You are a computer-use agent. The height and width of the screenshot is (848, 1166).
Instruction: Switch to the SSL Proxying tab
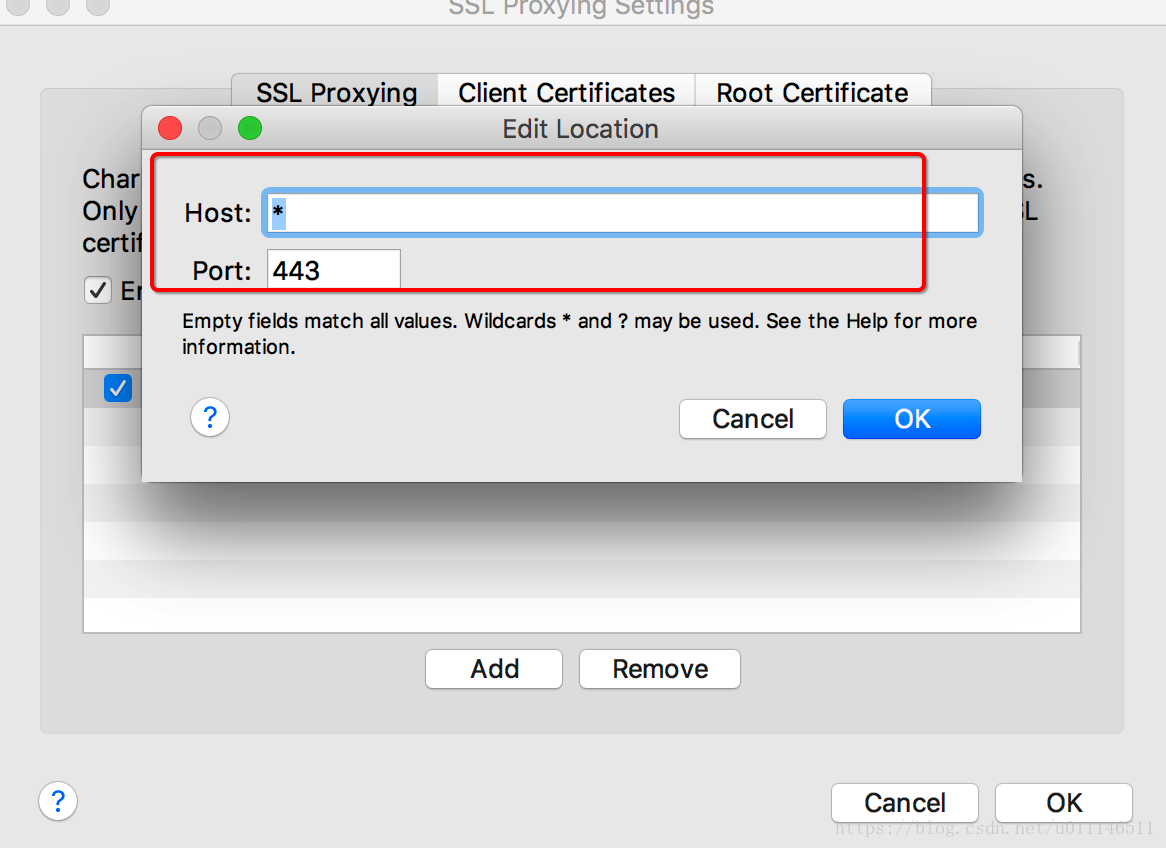335,92
